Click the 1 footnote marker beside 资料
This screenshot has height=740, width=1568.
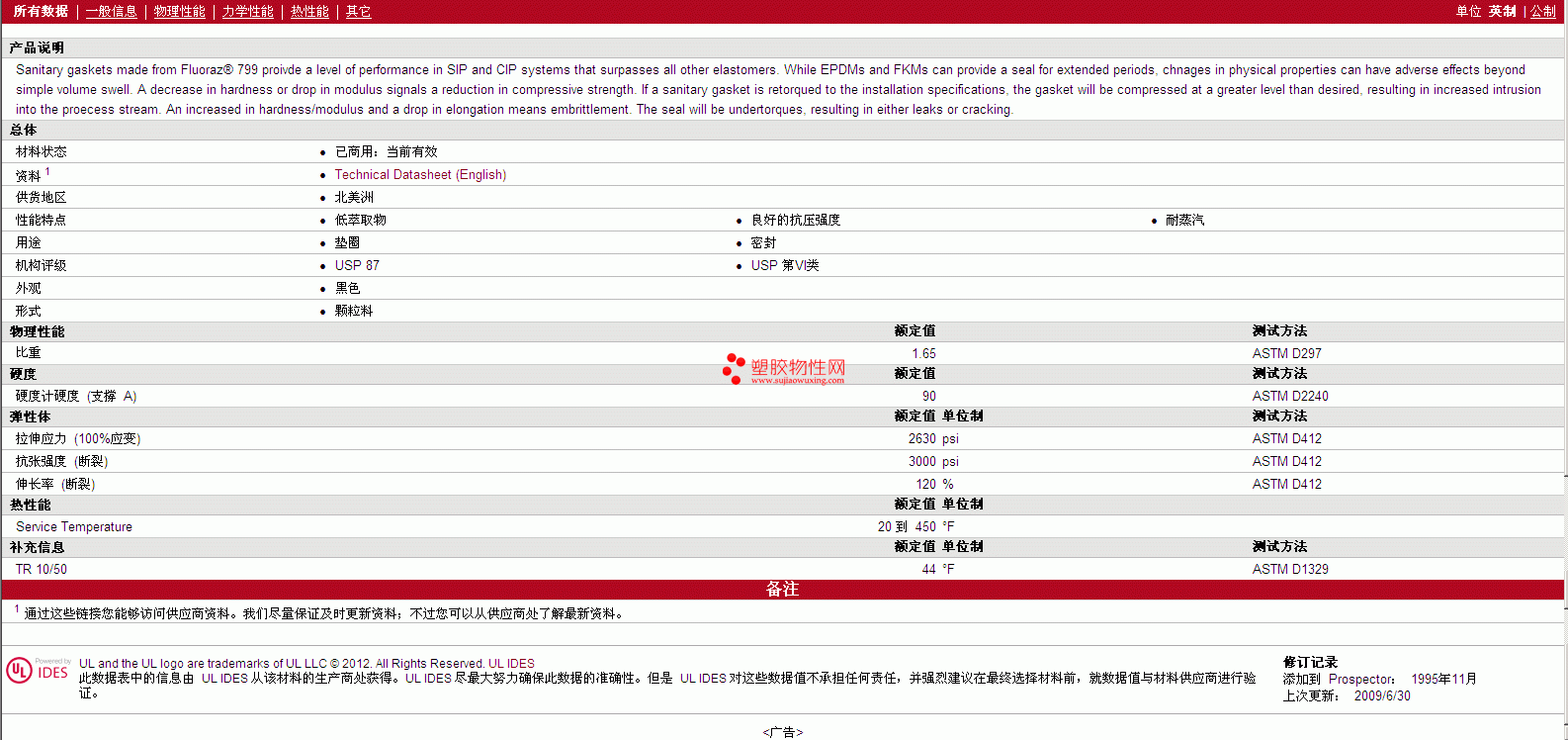[x=47, y=171]
